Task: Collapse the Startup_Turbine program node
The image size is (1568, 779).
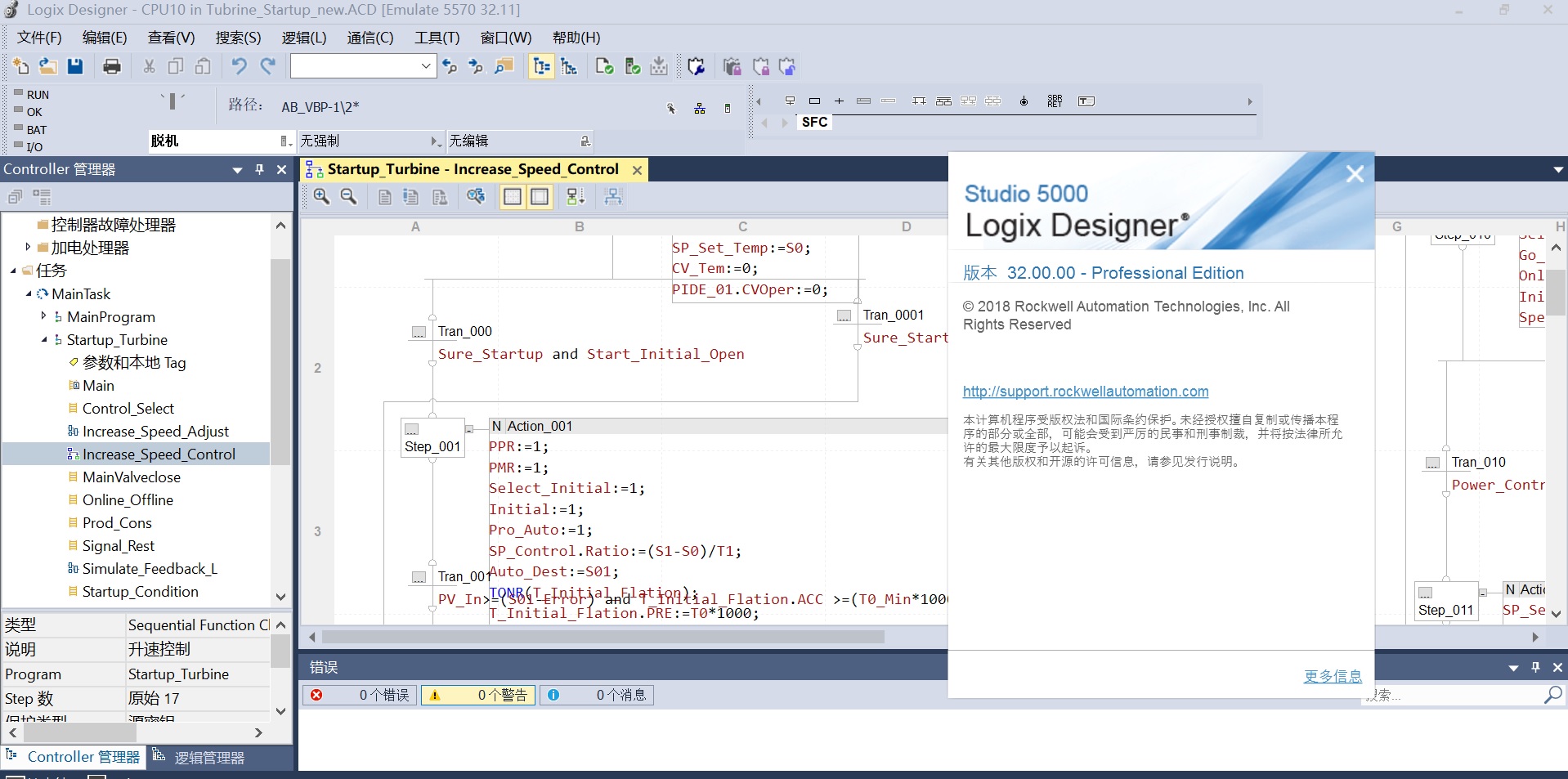Action: click(x=43, y=339)
